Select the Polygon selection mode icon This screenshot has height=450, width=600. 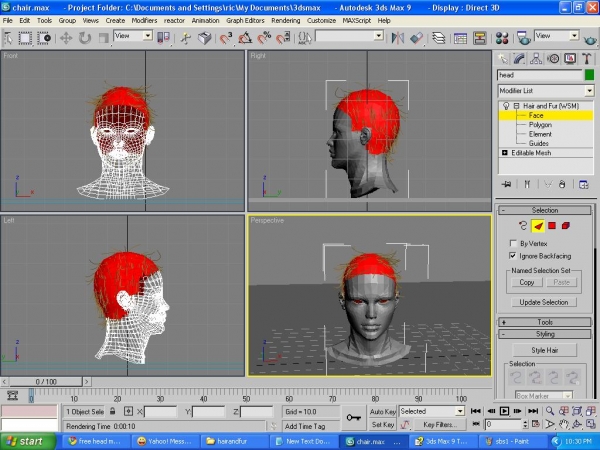552,226
